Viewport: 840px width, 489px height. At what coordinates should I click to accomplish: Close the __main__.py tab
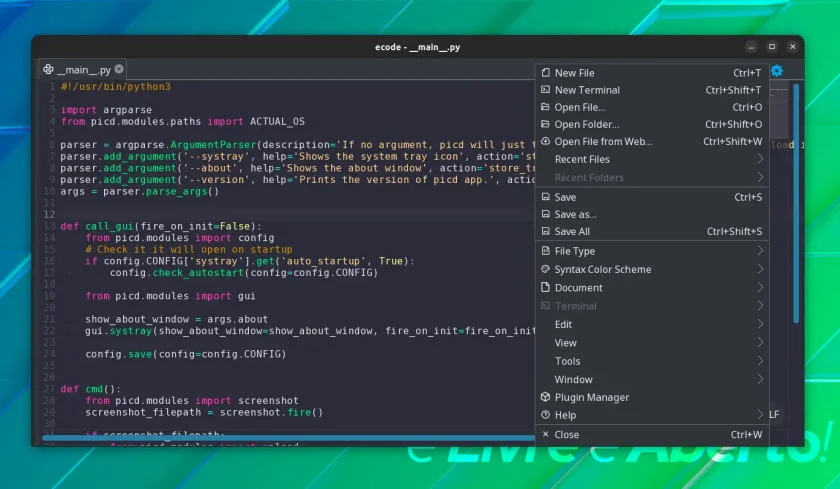pos(118,69)
